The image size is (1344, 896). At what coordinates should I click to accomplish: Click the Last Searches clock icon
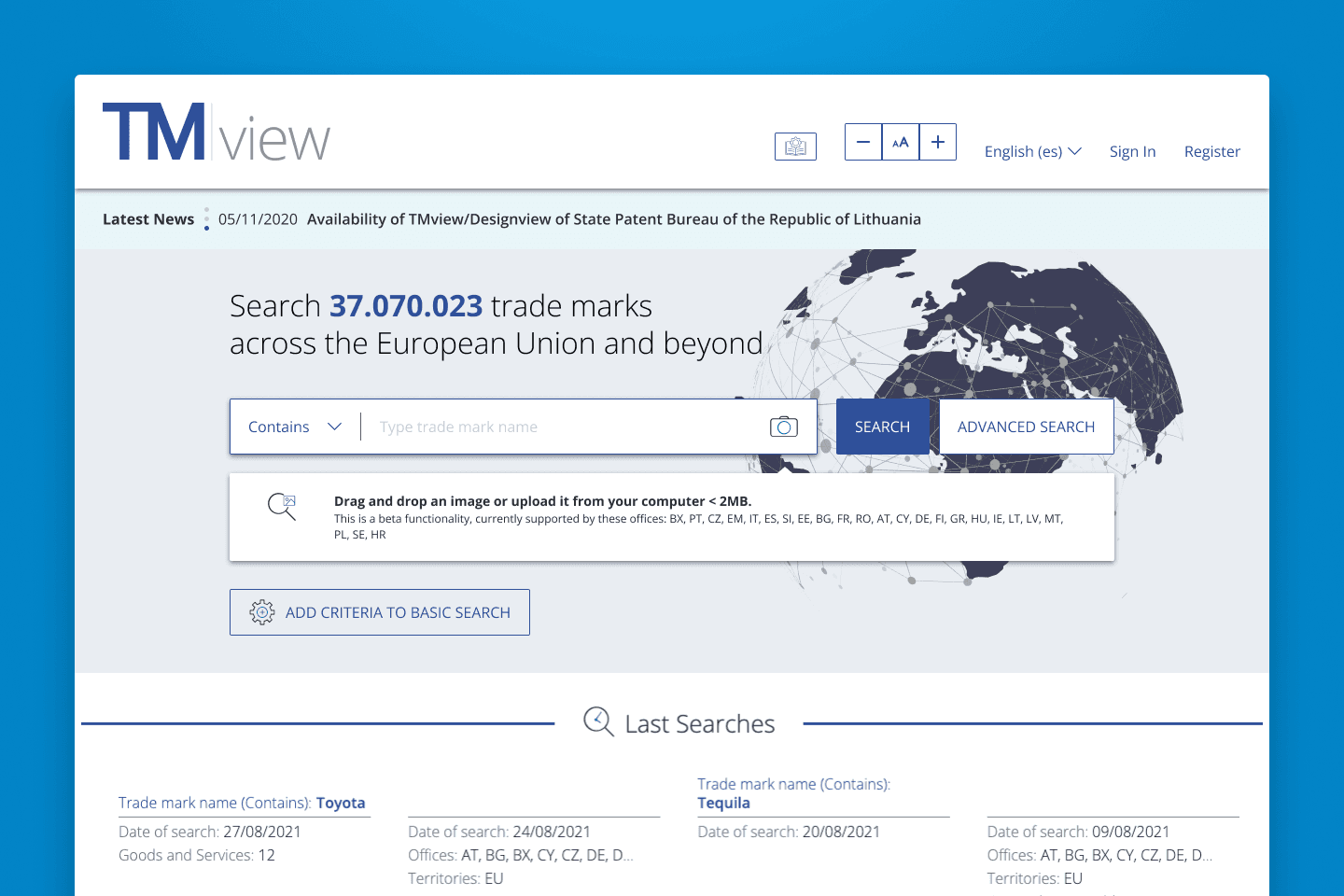coord(598,722)
